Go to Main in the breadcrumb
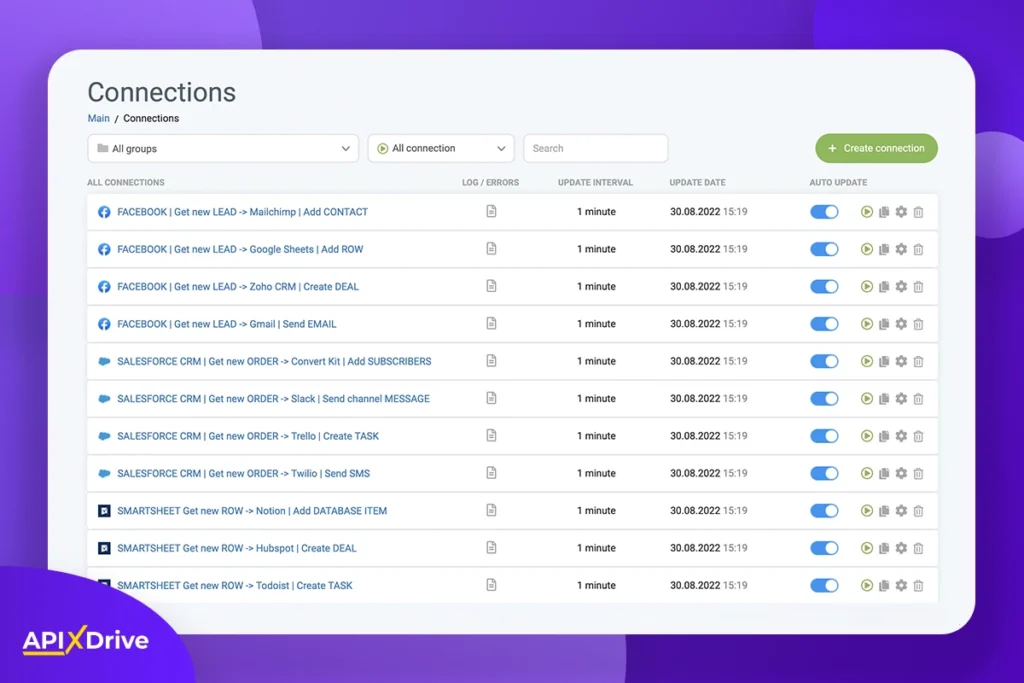The height and width of the screenshot is (683, 1024). (98, 118)
